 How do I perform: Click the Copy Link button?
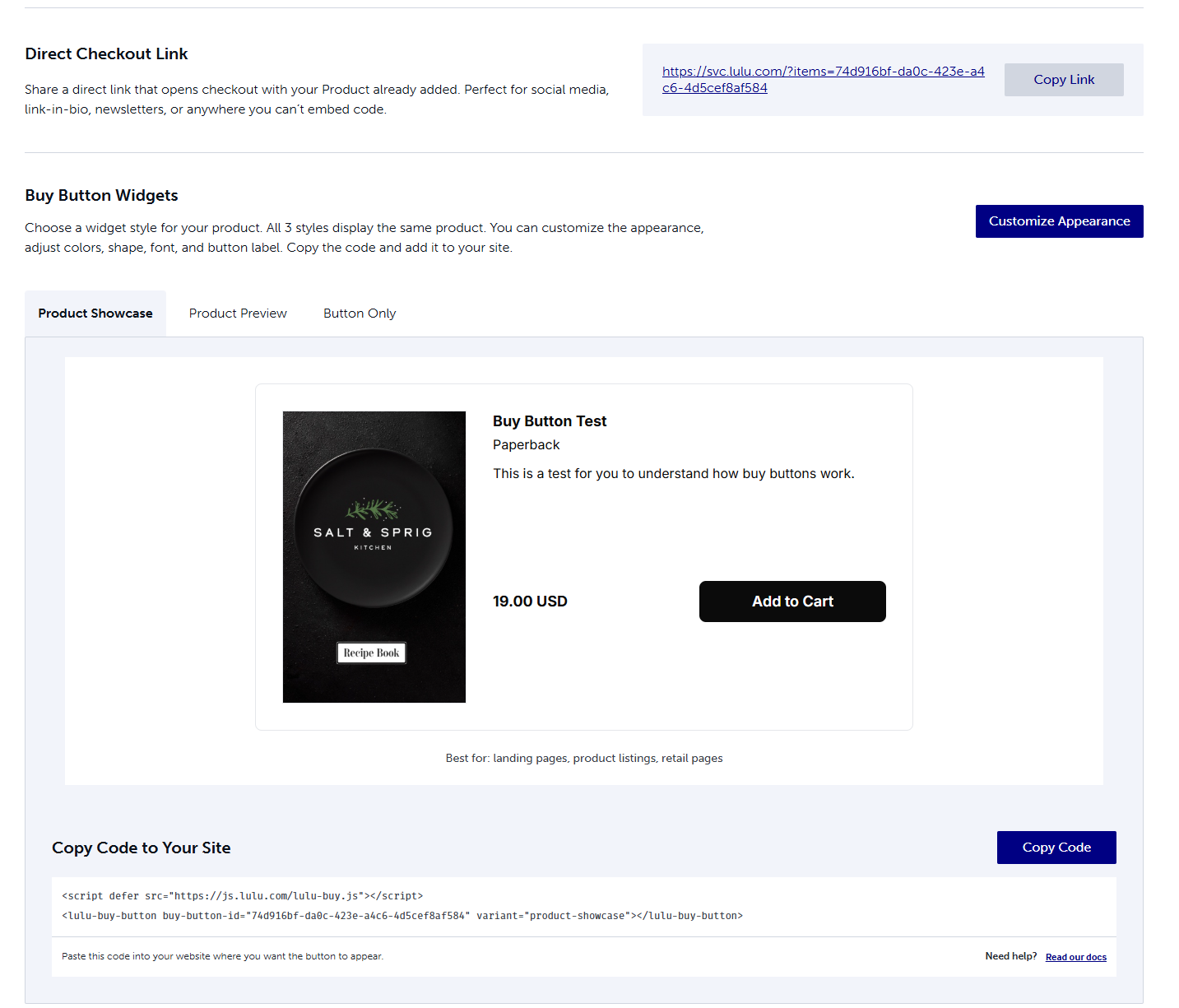1064,80
